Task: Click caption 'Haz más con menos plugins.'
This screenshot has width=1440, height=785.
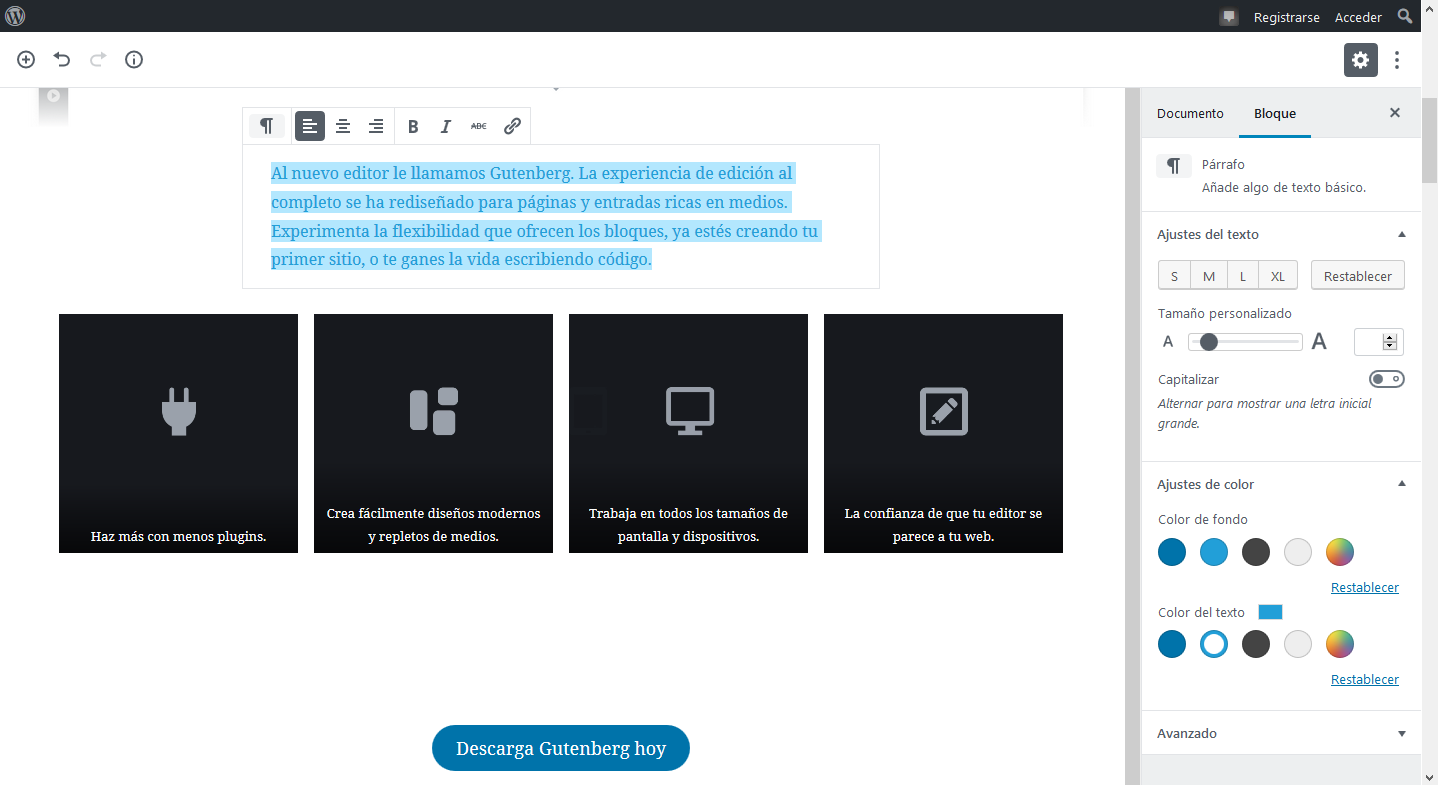Action: 178,536
